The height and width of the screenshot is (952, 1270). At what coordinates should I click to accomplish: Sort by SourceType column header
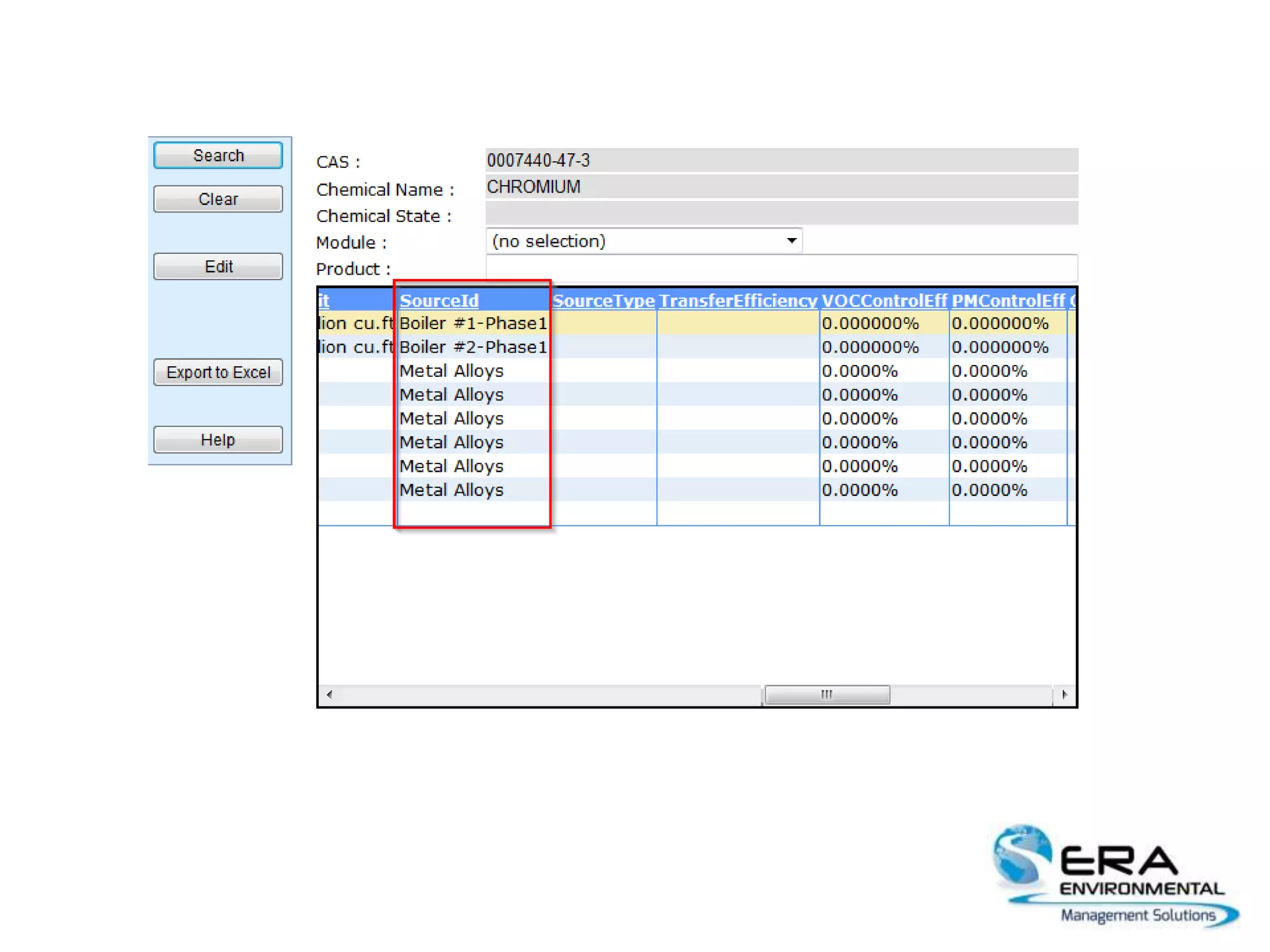coord(603,301)
